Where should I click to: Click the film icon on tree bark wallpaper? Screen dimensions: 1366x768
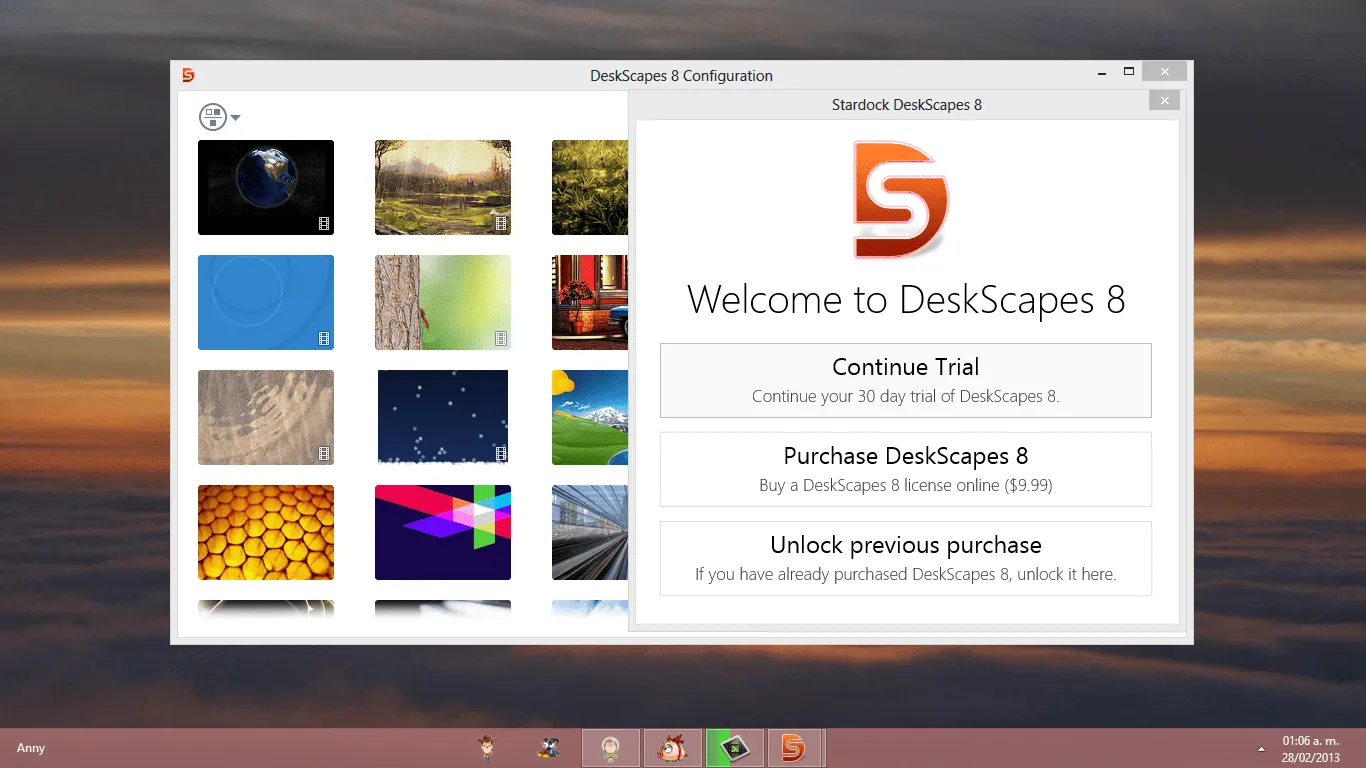pos(501,339)
